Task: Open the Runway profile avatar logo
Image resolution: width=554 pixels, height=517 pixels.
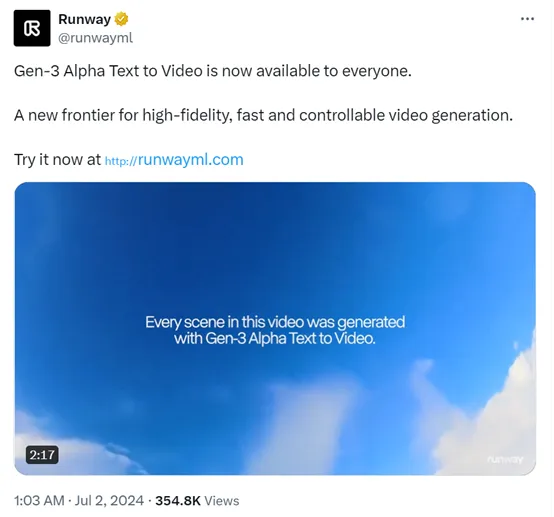Action: [x=32, y=28]
